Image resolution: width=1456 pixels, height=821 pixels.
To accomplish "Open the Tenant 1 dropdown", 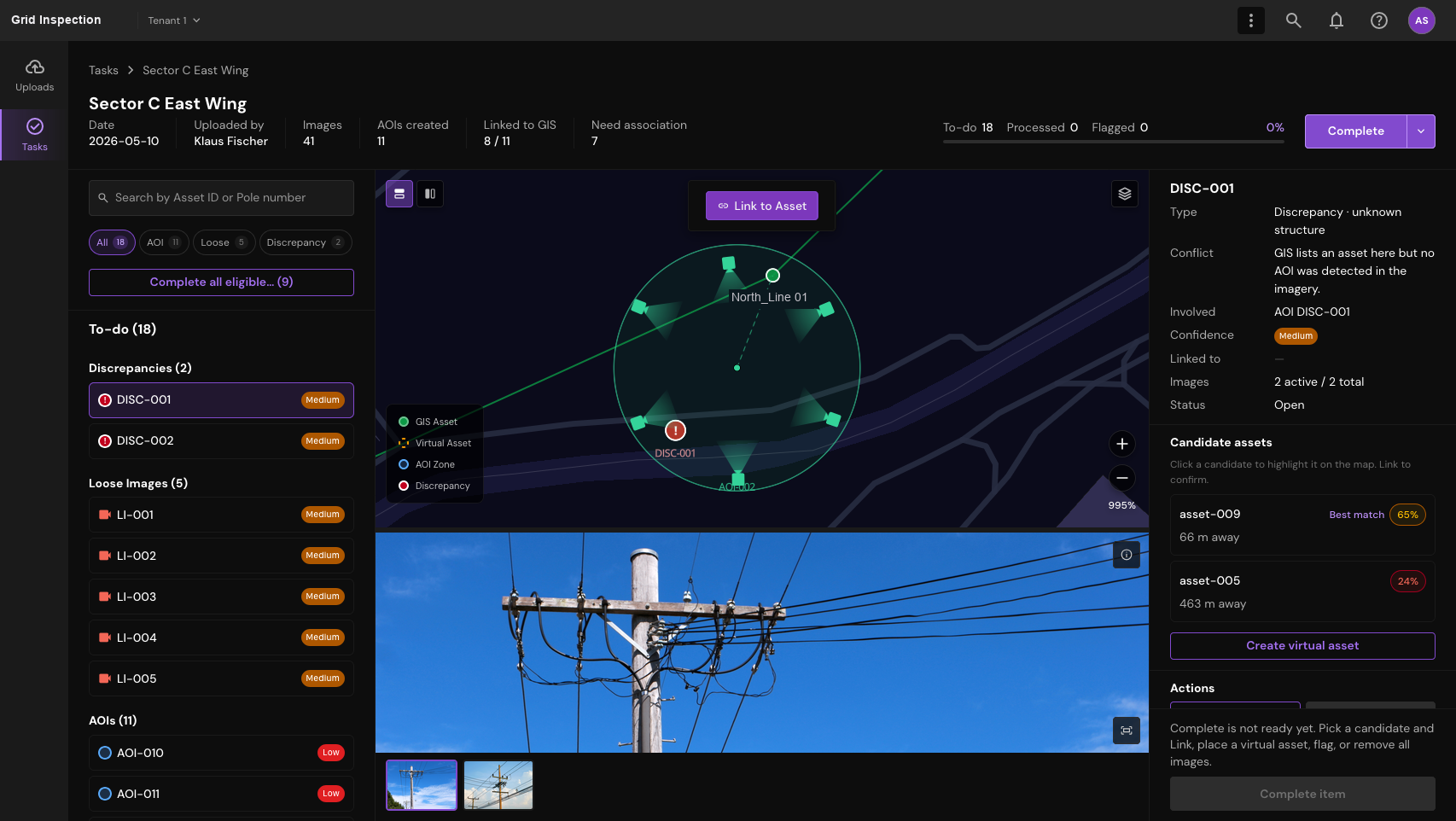I will [x=174, y=20].
